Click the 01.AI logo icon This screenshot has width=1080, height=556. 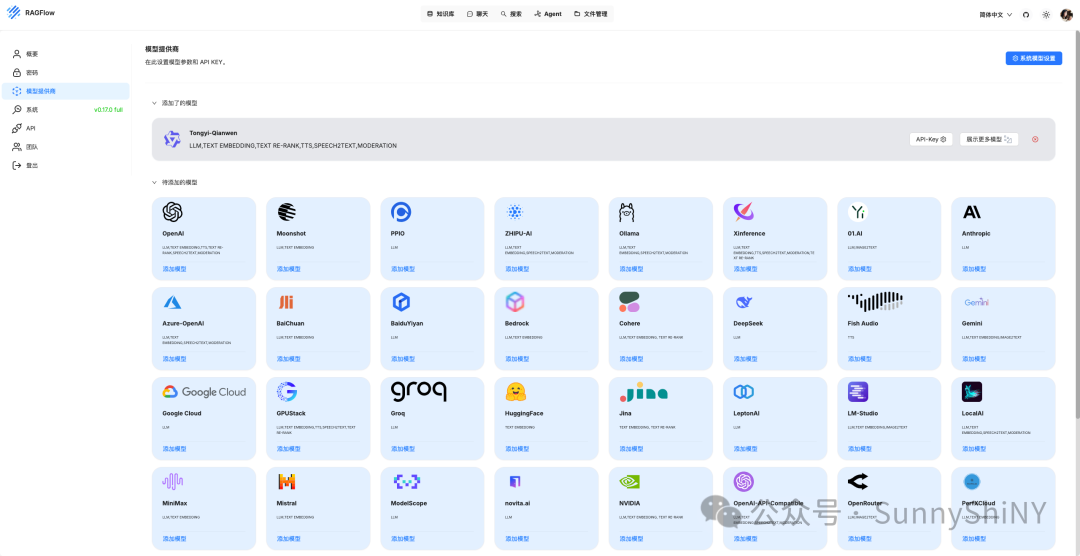858,212
